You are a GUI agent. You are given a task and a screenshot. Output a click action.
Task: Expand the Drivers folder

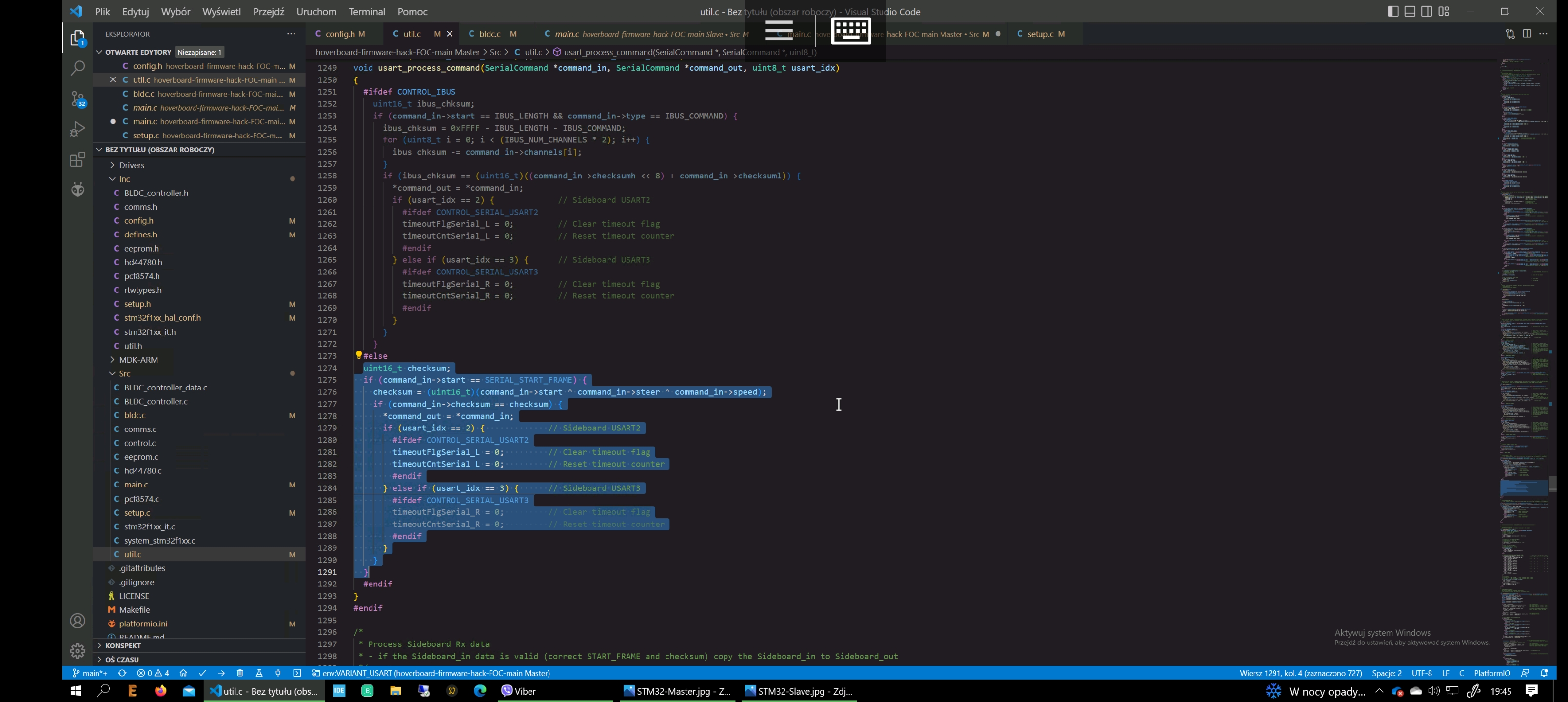tap(113, 164)
